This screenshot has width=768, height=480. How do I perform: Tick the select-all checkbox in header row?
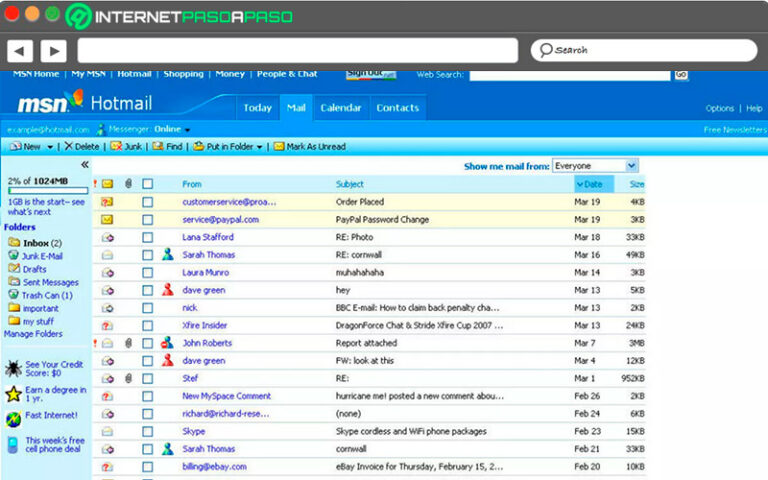click(147, 184)
